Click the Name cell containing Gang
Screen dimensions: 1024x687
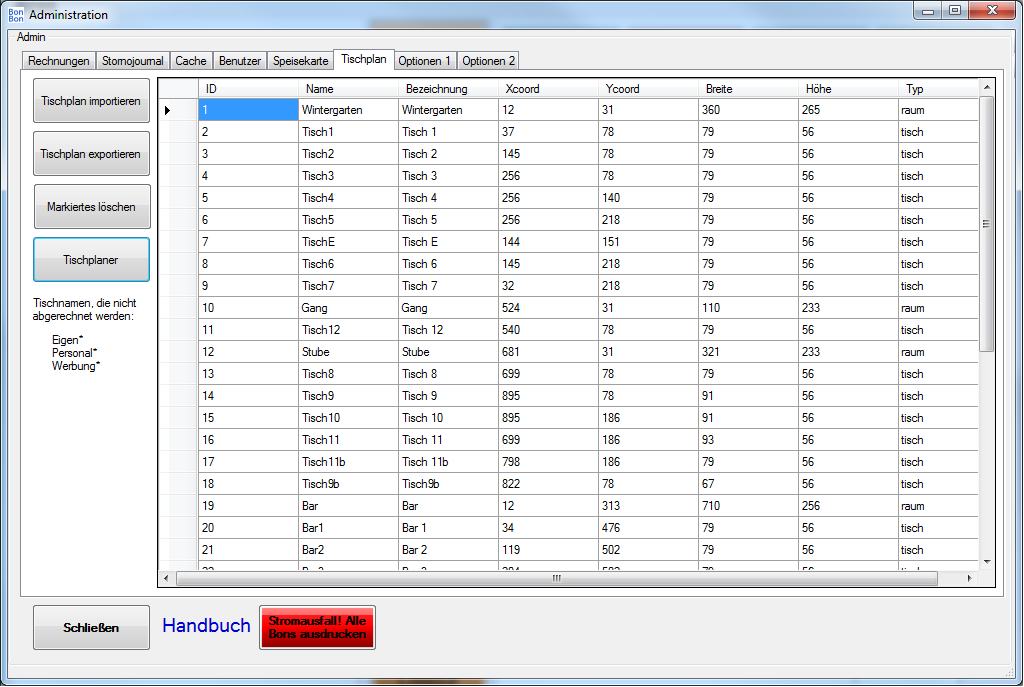(x=347, y=308)
